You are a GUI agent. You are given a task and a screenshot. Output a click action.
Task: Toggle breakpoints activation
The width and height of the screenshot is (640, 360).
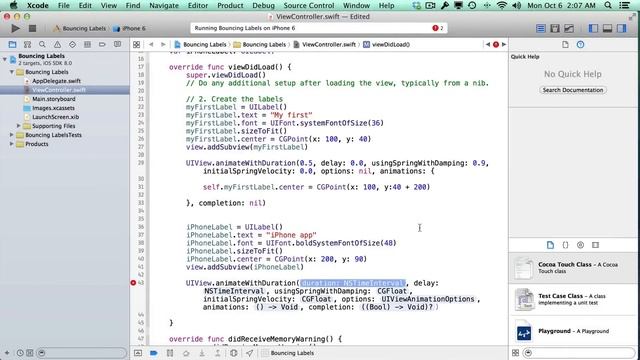coord(153,353)
